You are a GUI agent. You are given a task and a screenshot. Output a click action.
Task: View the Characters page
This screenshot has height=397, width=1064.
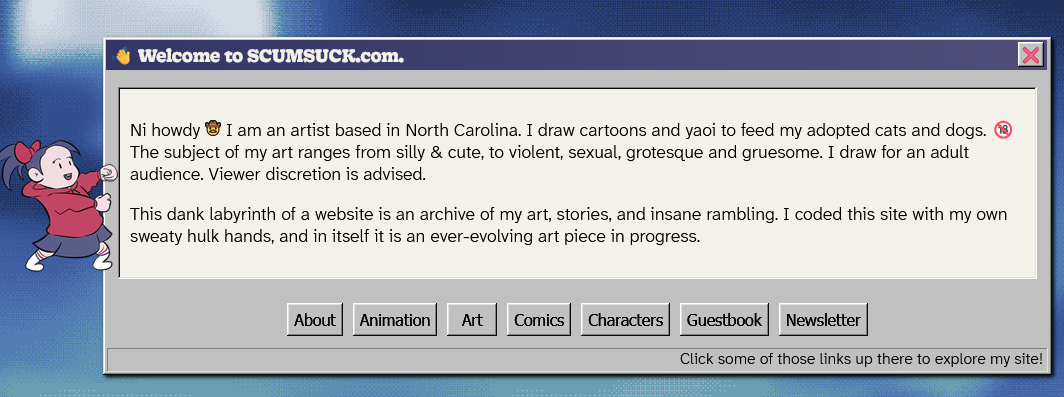pos(625,320)
